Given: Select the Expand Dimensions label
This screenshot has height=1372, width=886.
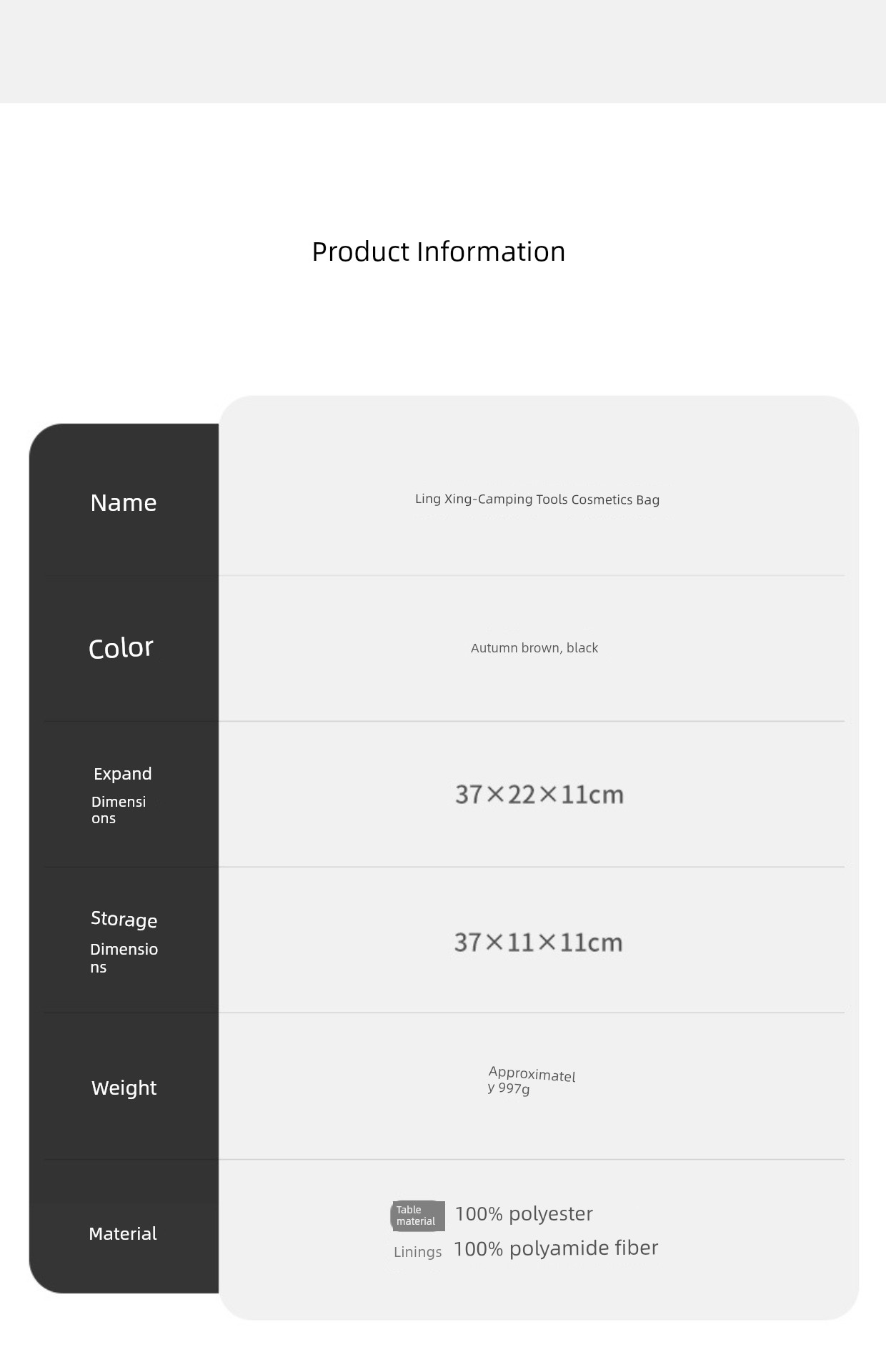Looking at the screenshot, I should [x=122, y=795].
